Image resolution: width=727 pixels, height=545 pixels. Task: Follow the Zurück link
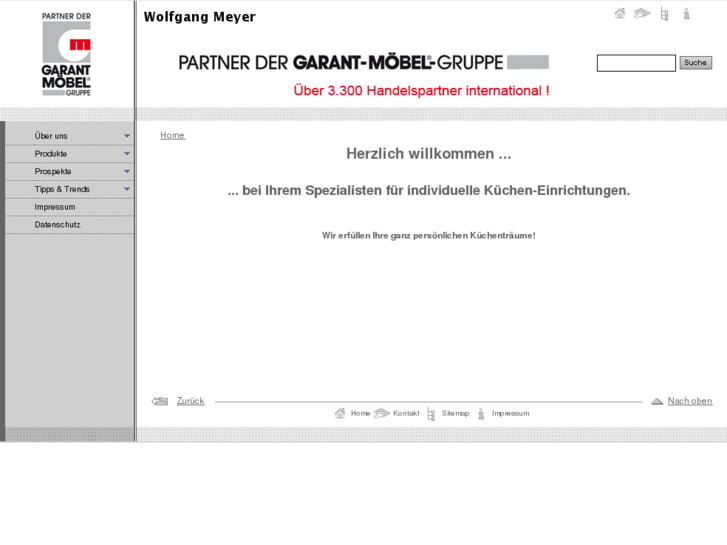[x=190, y=401]
